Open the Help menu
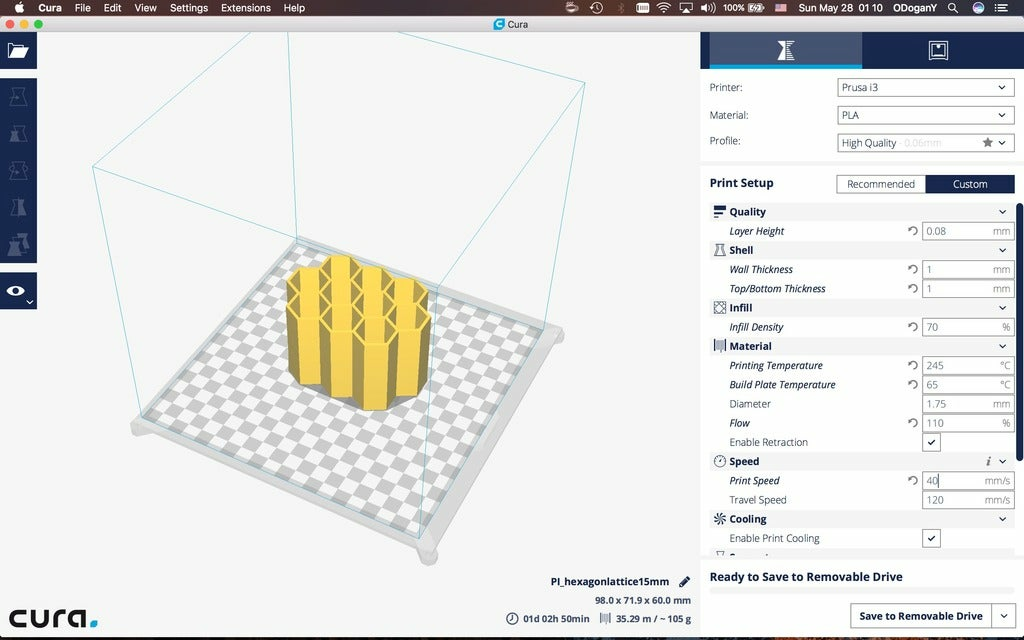Image resolution: width=1024 pixels, height=640 pixels. pos(294,8)
